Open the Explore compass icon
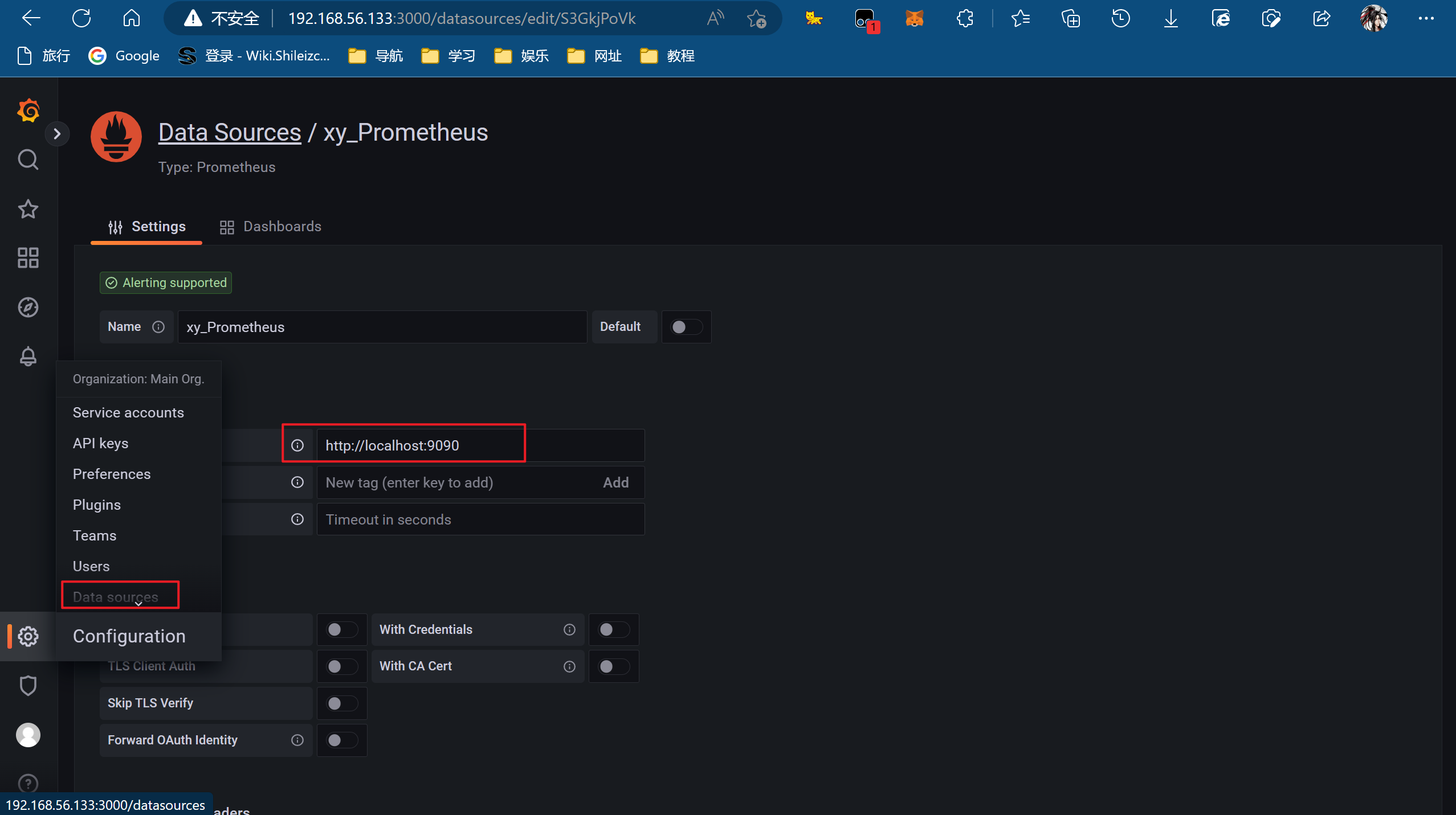Image resolution: width=1456 pixels, height=815 pixels. pyautogui.click(x=28, y=308)
